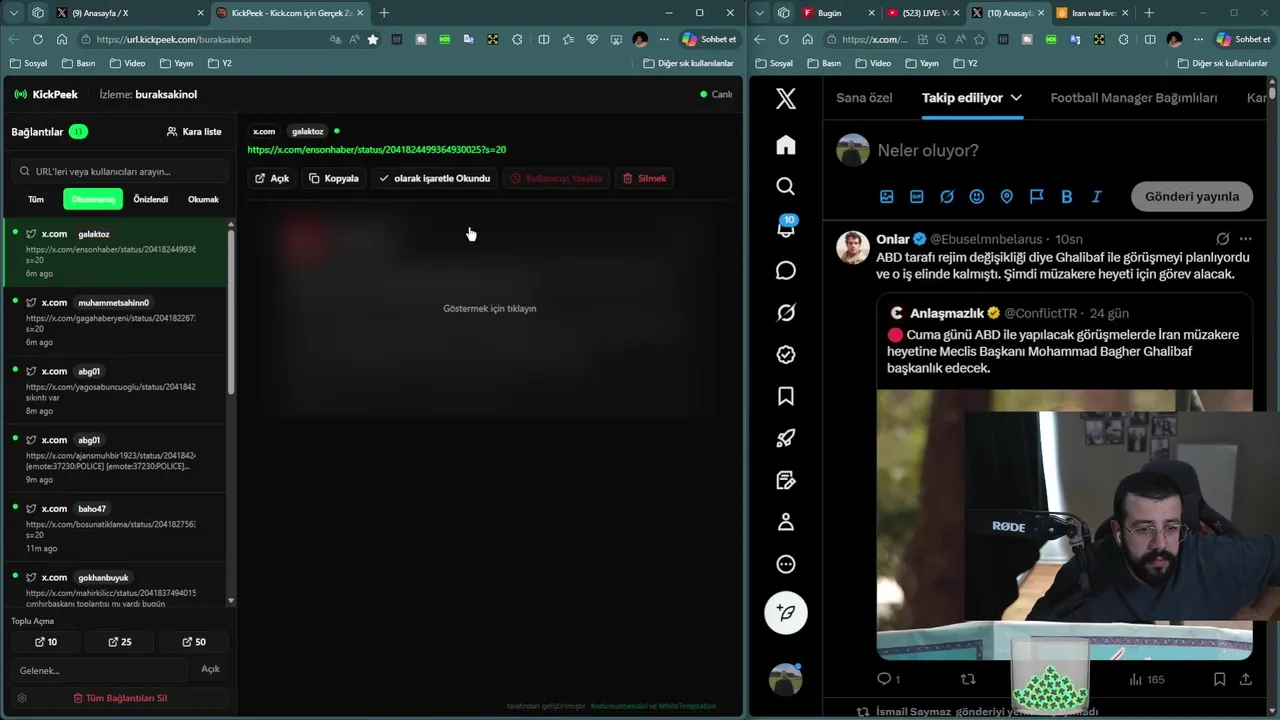Open X messages chat bubble icon
The width and height of the screenshot is (1280, 720).
pyautogui.click(x=786, y=271)
